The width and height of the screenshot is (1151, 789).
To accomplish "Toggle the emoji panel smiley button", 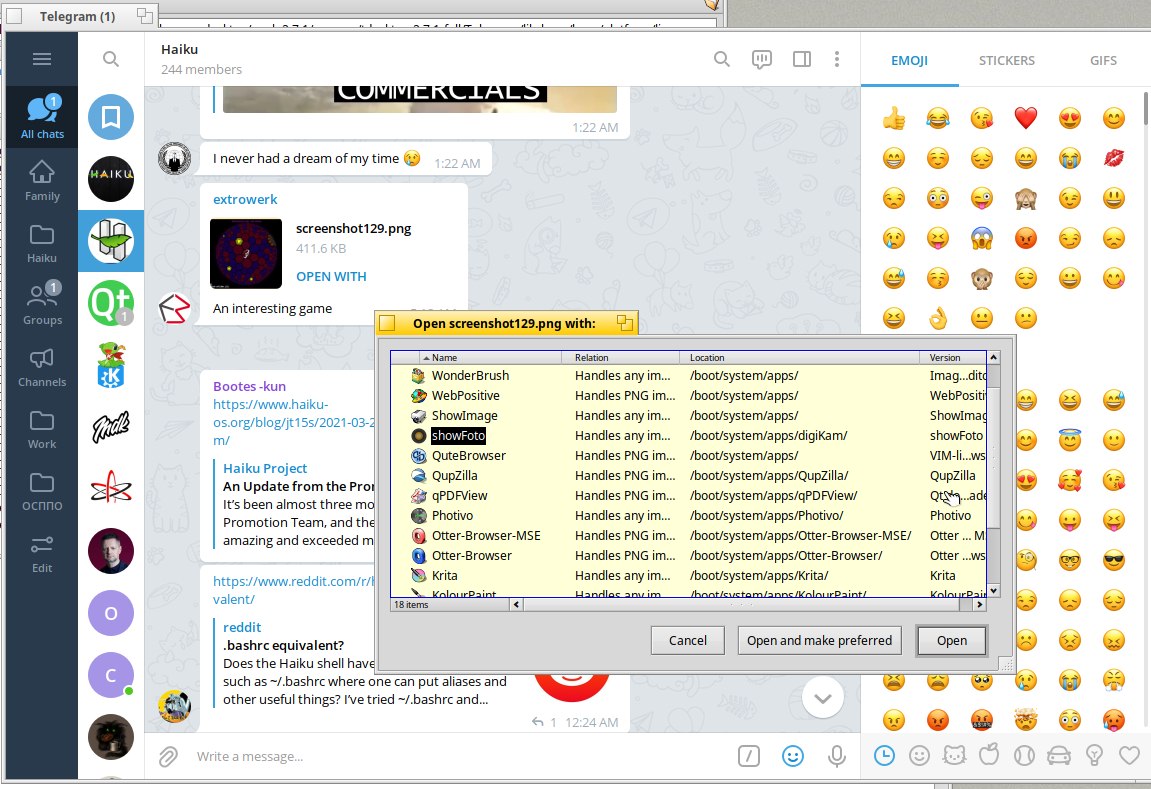I will [793, 756].
